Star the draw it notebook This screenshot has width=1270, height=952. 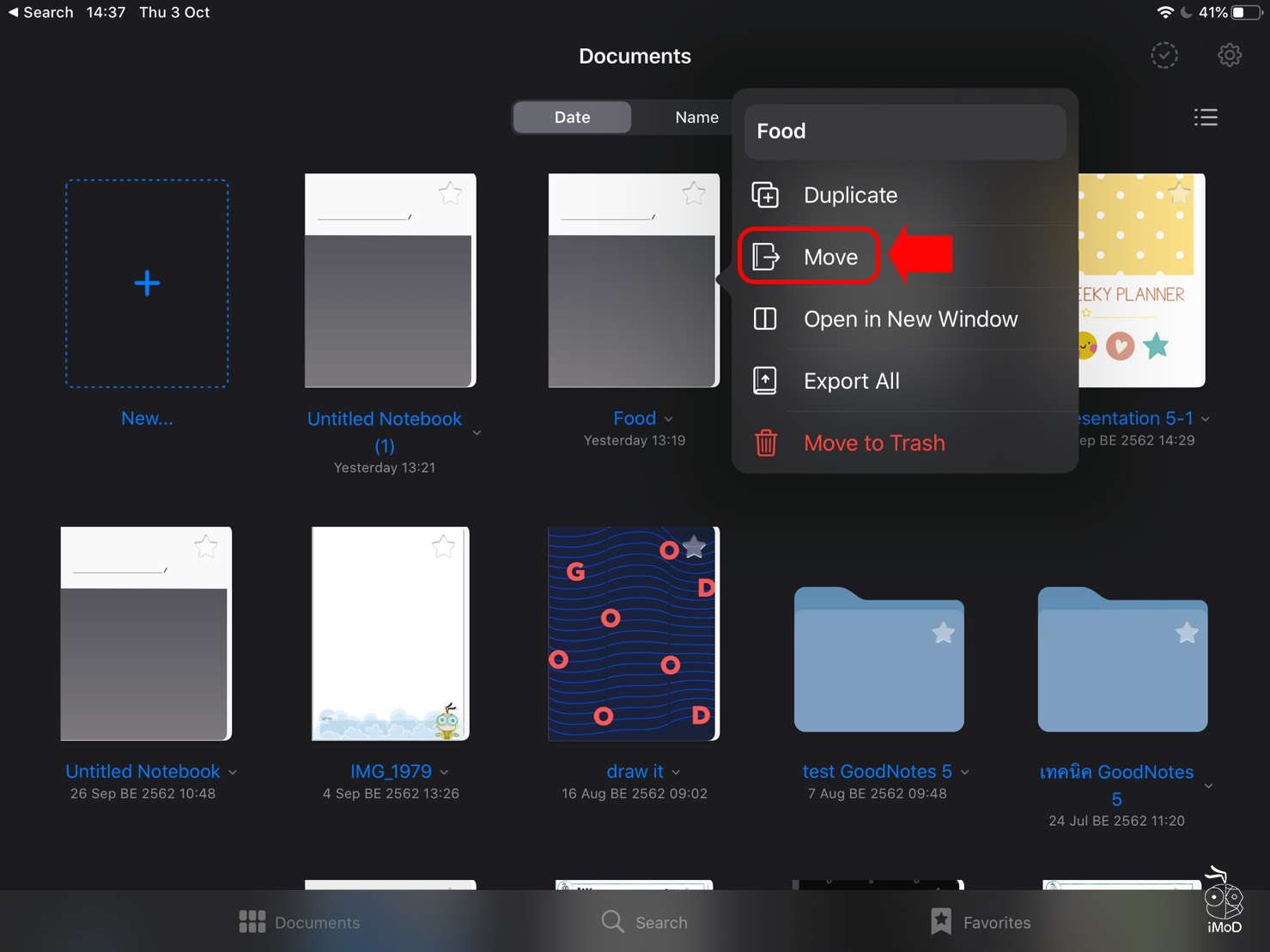click(x=693, y=546)
